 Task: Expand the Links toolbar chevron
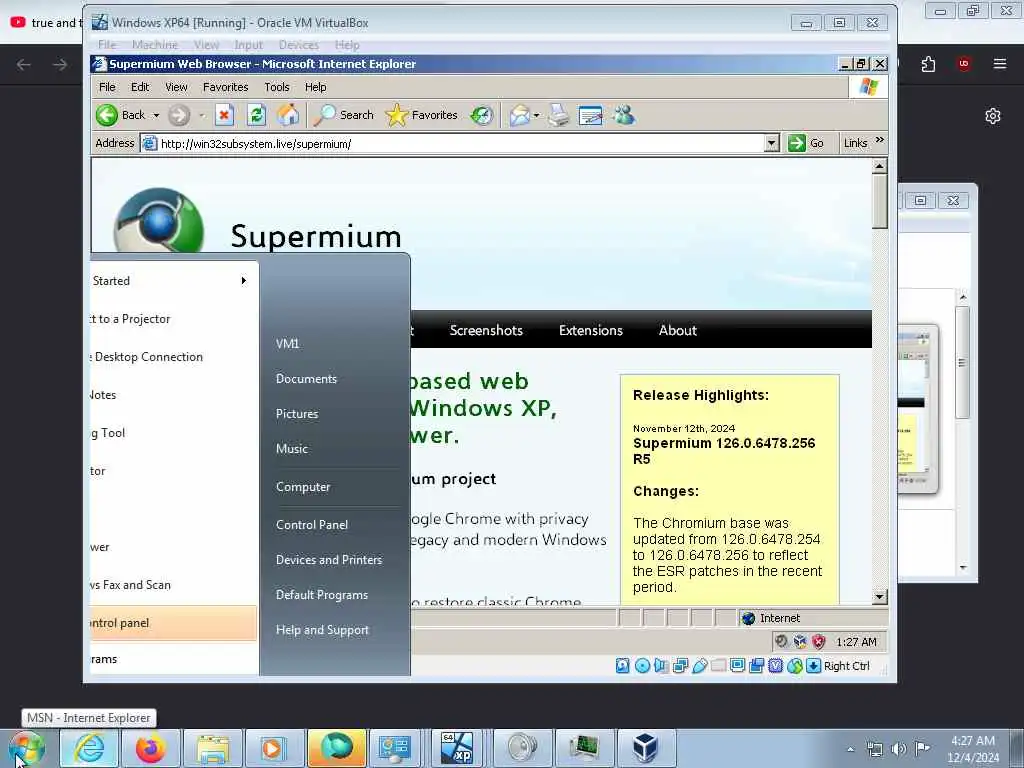[x=880, y=140]
